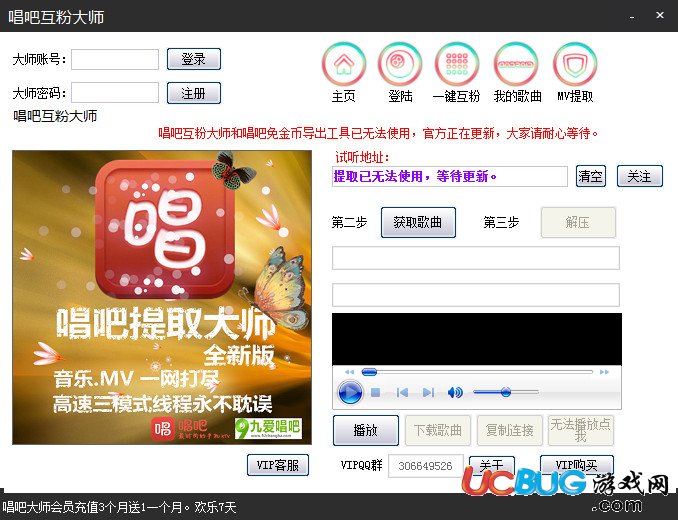Click the VIPQQ群 number field
The height and width of the screenshot is (520, 678).
(x=426, y=466)
